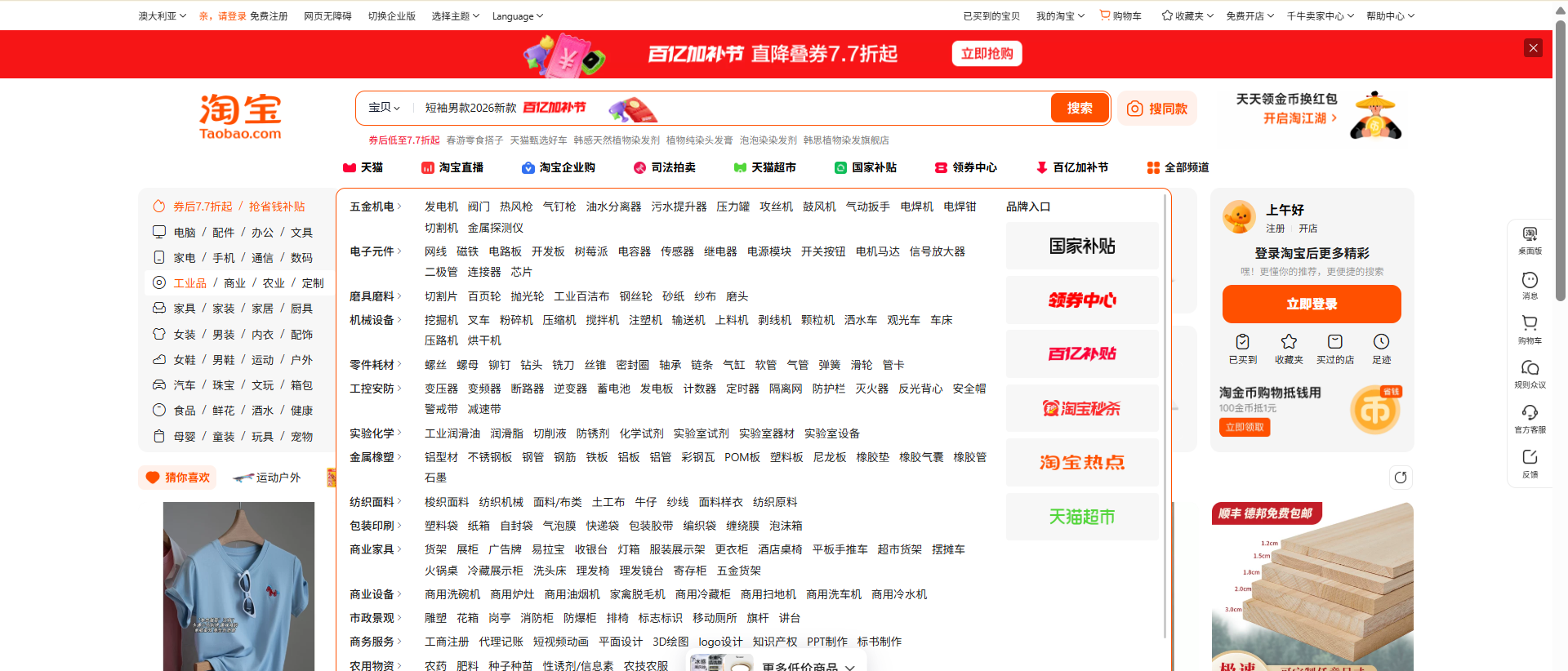Viewport: 1568px width, 671px height.
Task: Switch to the 运动户外 tab
Action: pos(267,478)
